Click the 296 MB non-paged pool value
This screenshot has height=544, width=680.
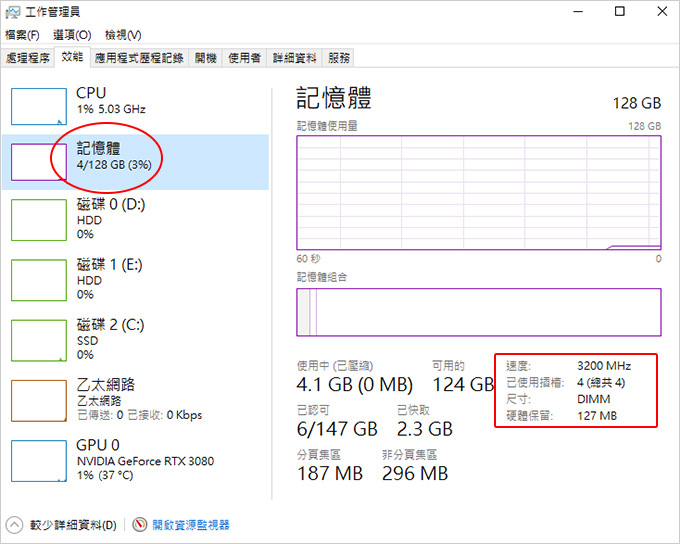pos(415,473)
